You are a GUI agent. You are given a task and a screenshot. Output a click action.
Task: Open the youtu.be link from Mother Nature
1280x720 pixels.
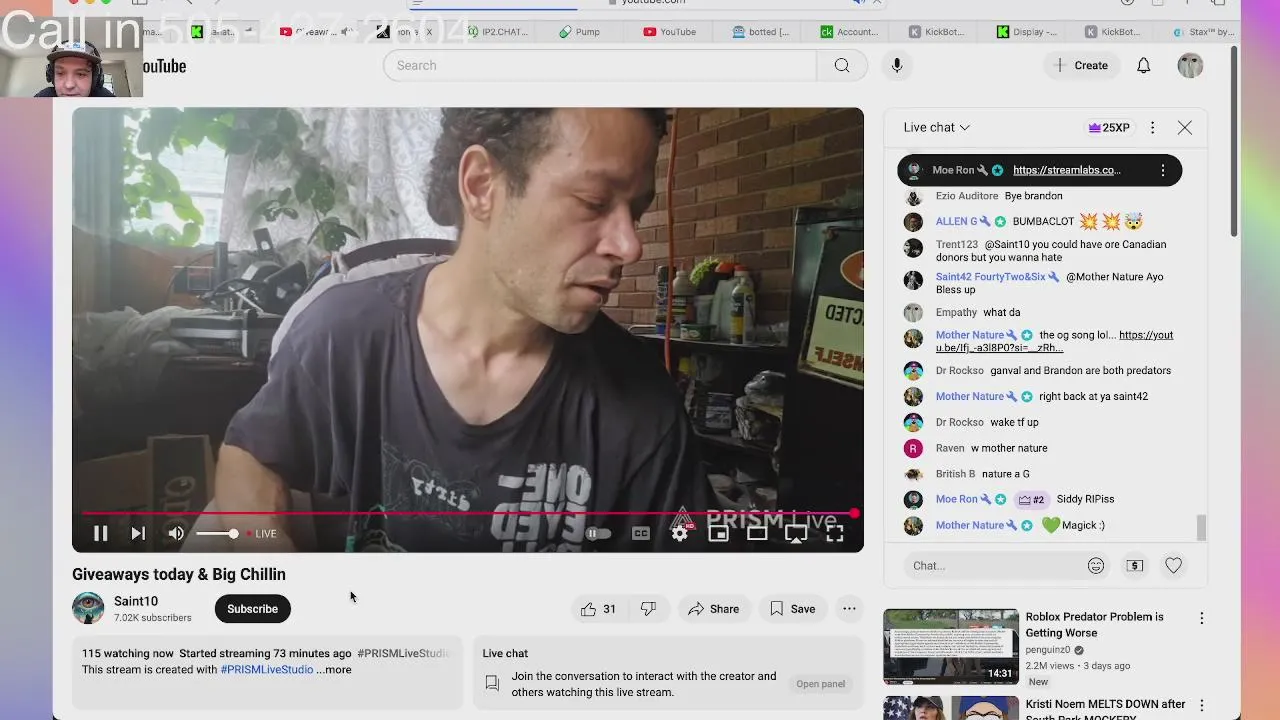[x=1055, y=341]
